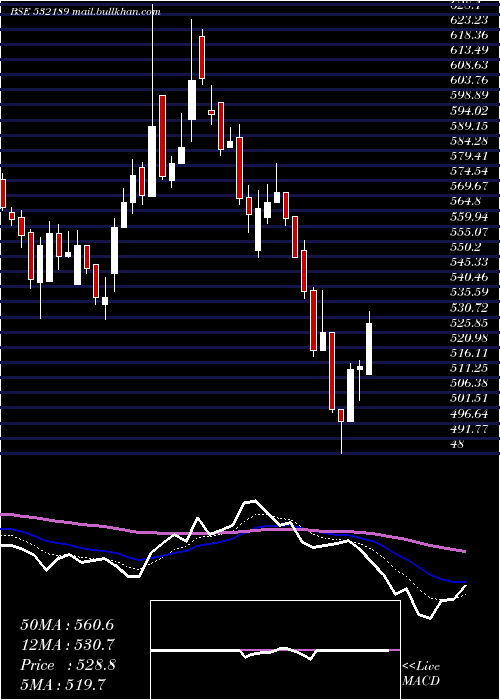
Task: Select the 550.2 price axis label
Action: (x=466, y=247)
